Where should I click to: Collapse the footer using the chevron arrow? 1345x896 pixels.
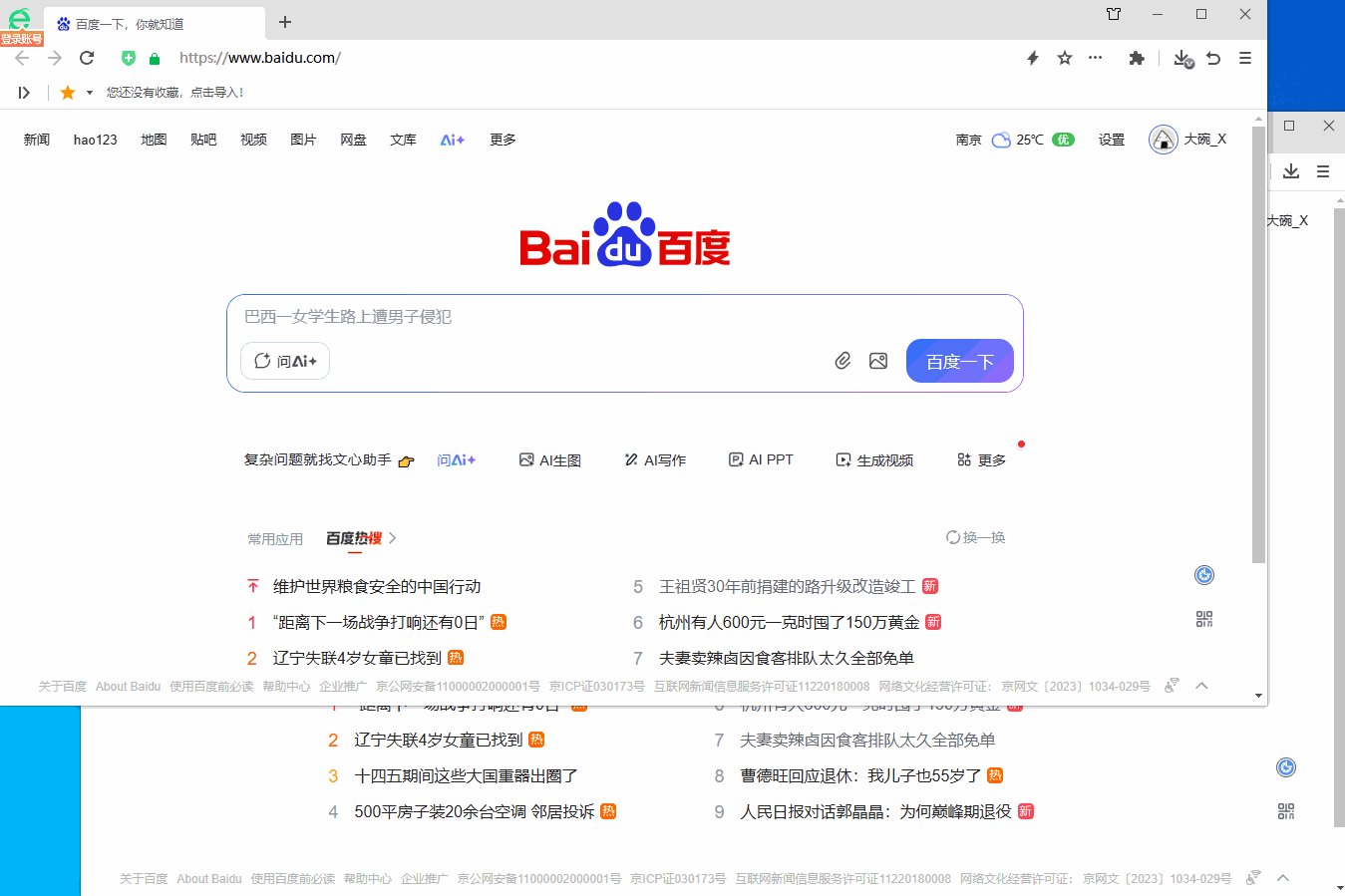click(1201, 686)
